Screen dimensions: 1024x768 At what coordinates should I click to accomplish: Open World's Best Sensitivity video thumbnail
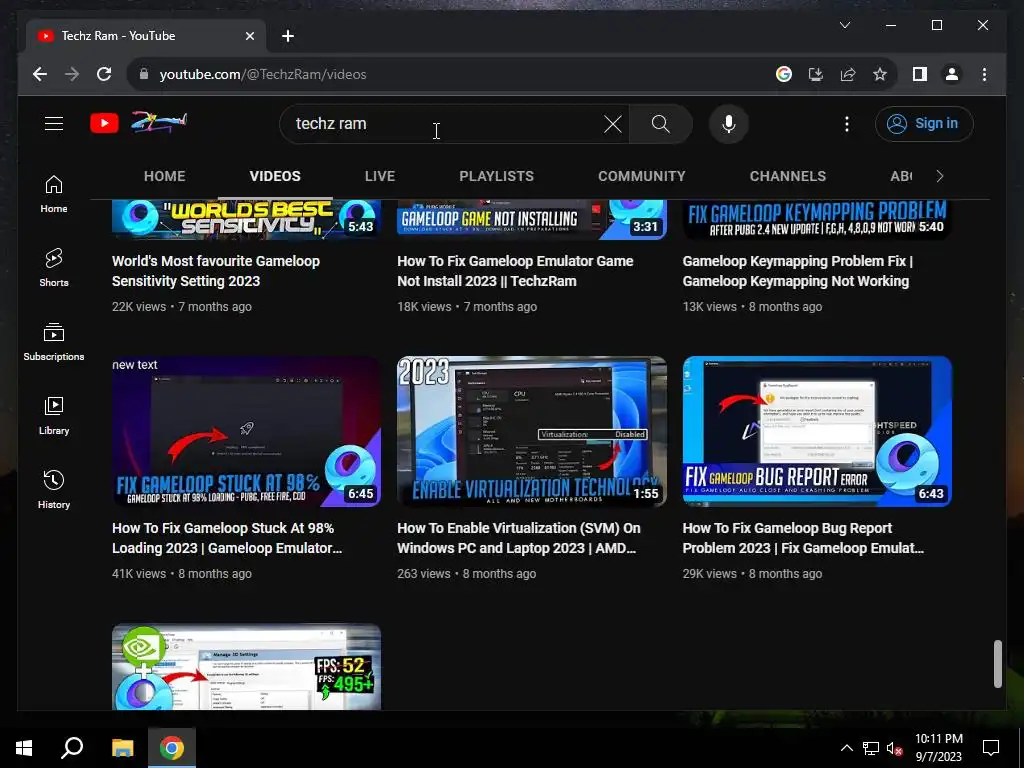click(246, 219)
